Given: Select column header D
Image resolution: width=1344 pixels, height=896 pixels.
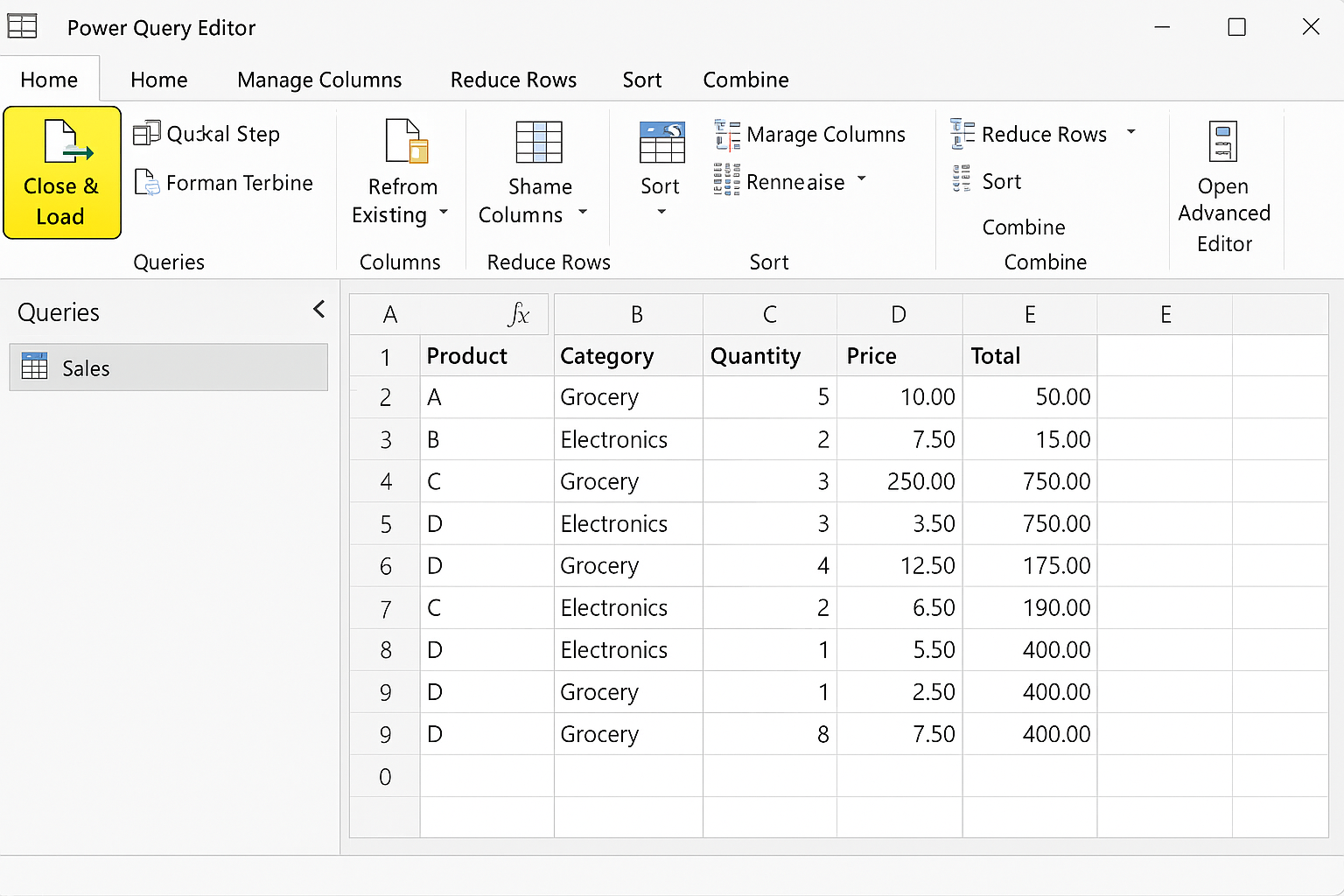Looking at the screenshot, I should coord(899,314).
